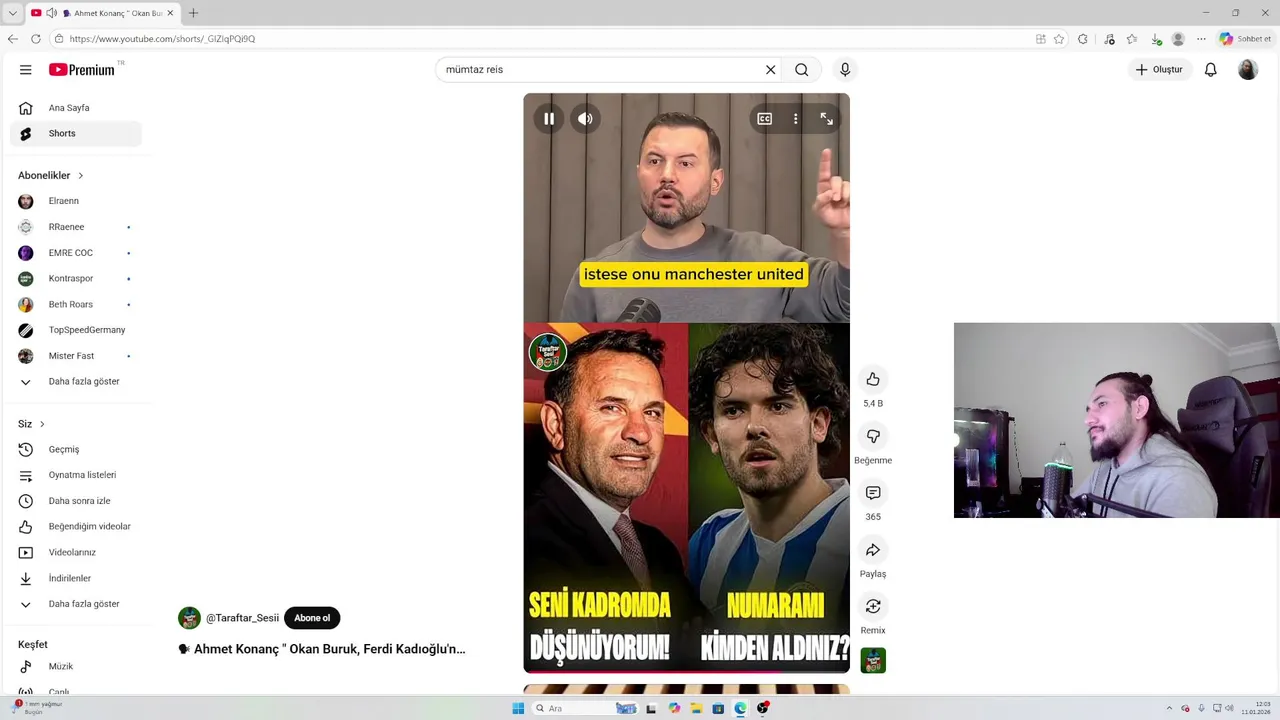Pause the Shorts video

549,119
